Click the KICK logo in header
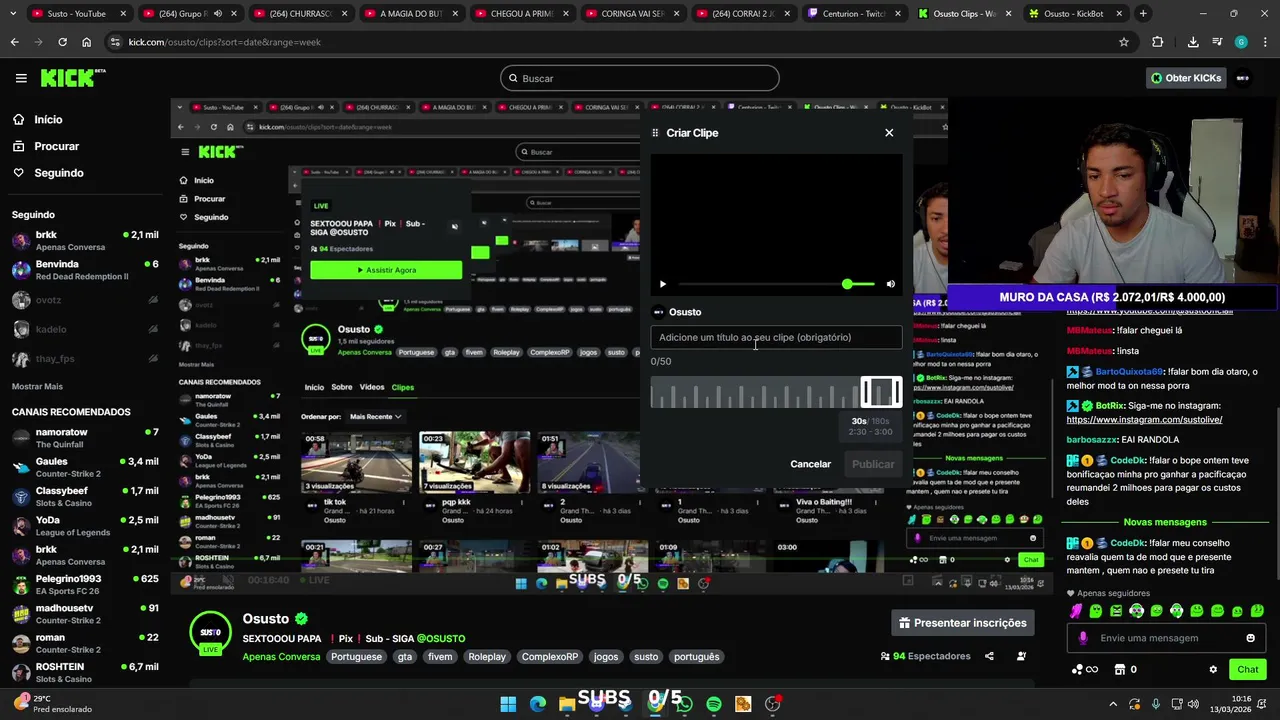 pyautogui.click(x=72, y=78)
